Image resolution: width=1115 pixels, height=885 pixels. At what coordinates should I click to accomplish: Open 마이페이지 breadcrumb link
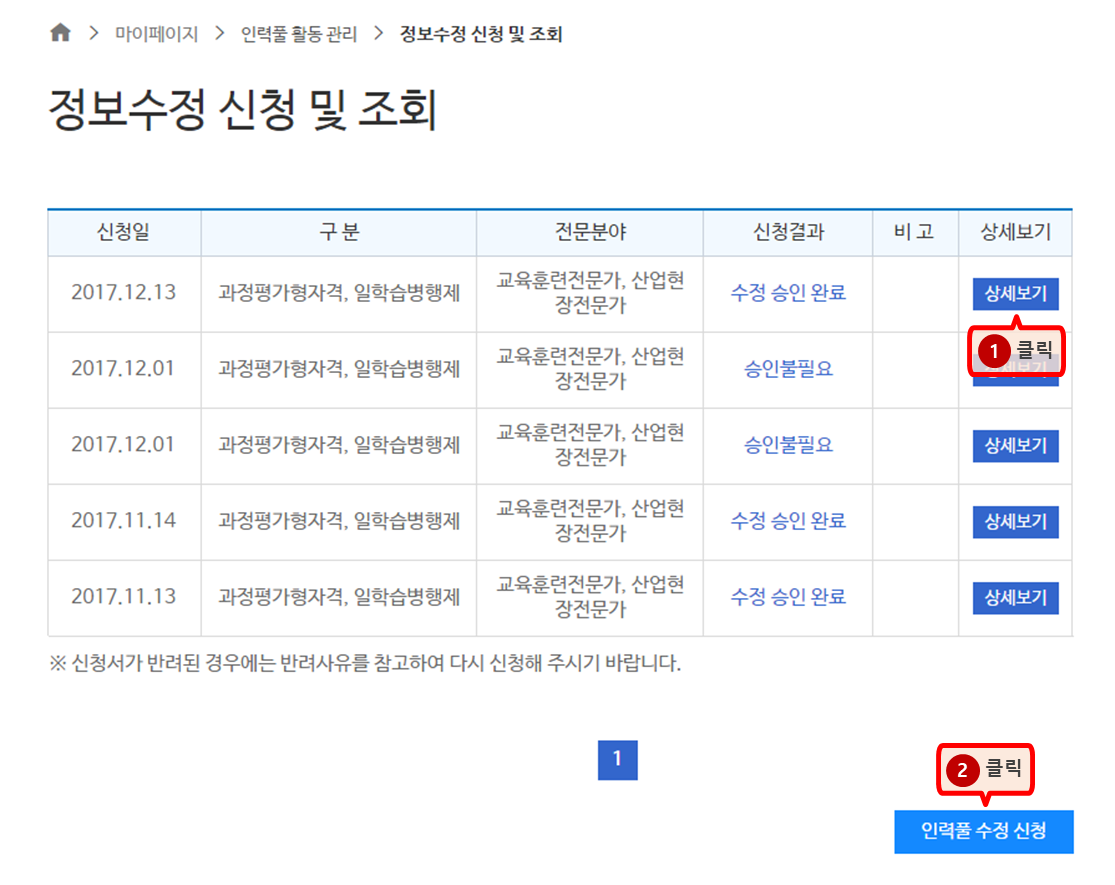point(156,34)
